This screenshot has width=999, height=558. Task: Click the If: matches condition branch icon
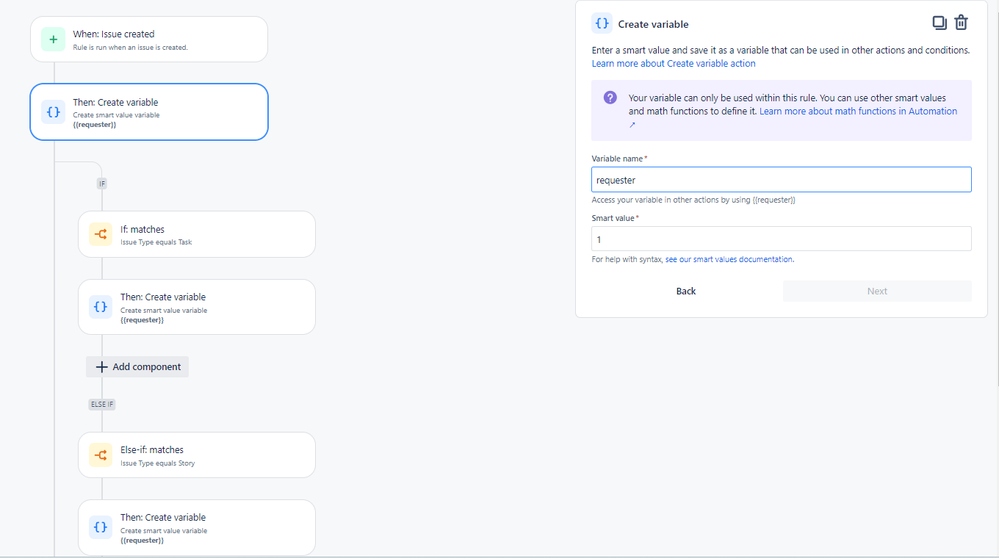coord(101,234)
